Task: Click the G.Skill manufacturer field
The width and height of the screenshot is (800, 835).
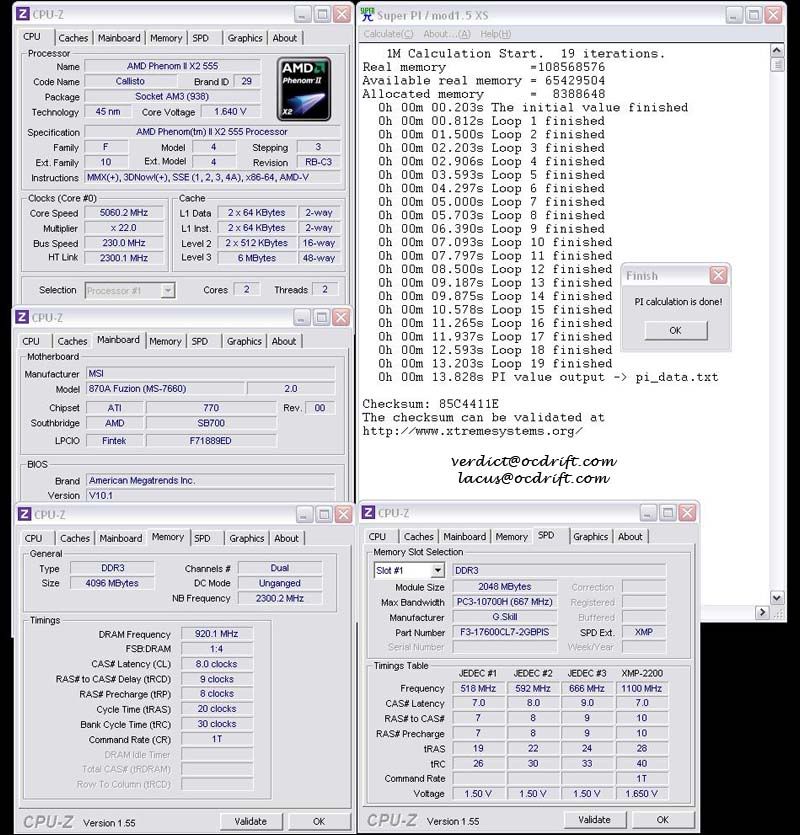Action: click(x=504, y=617)
